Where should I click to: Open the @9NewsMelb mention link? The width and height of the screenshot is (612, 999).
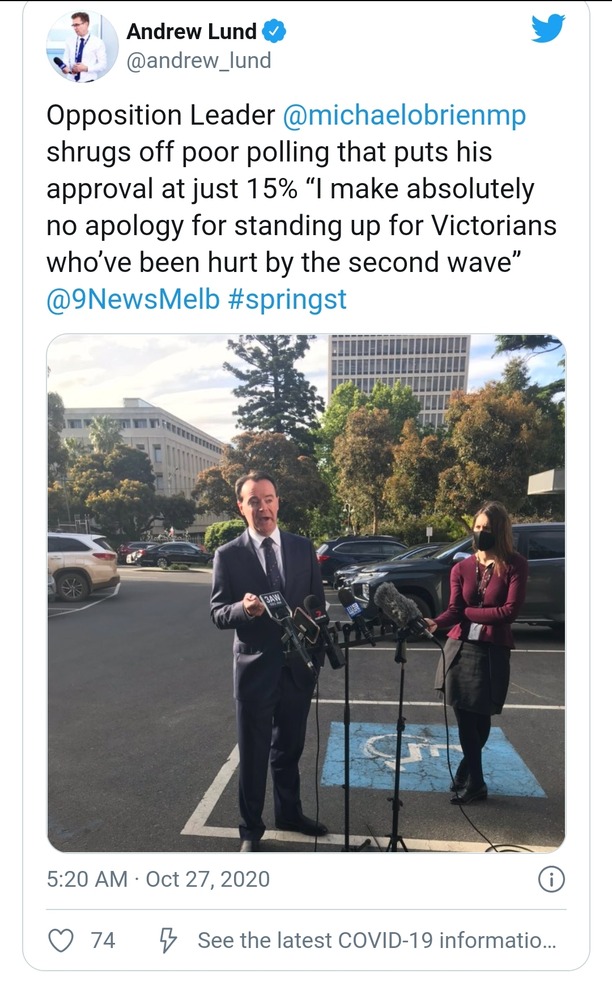[132, 299]
